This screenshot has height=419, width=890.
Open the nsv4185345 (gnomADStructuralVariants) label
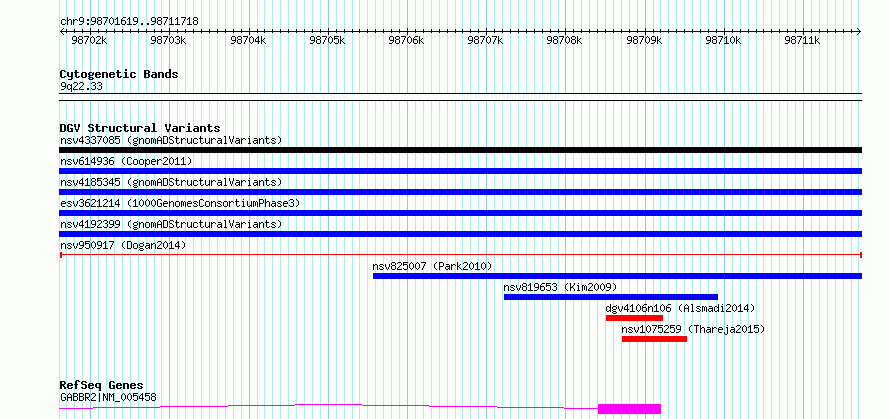click(x=171, y=182)
